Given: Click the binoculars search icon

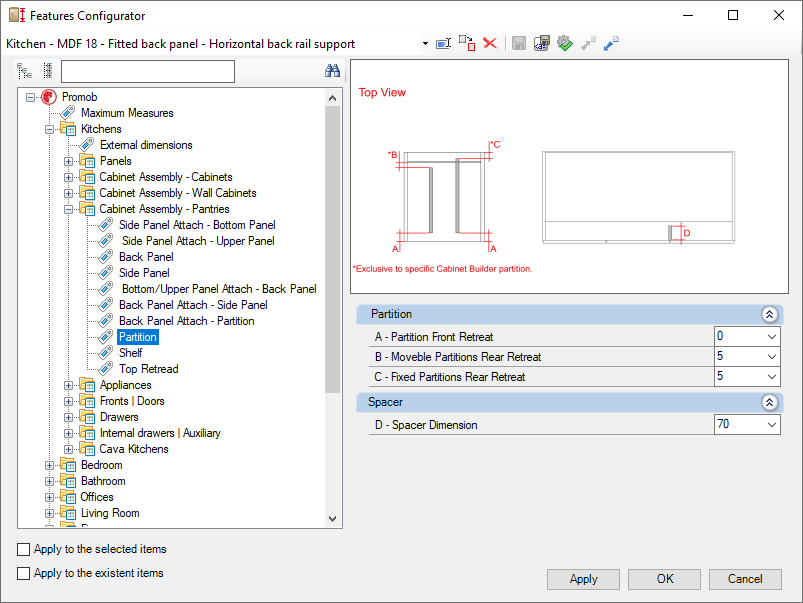Looking at the screenshot, I should (x=332, y=71).
